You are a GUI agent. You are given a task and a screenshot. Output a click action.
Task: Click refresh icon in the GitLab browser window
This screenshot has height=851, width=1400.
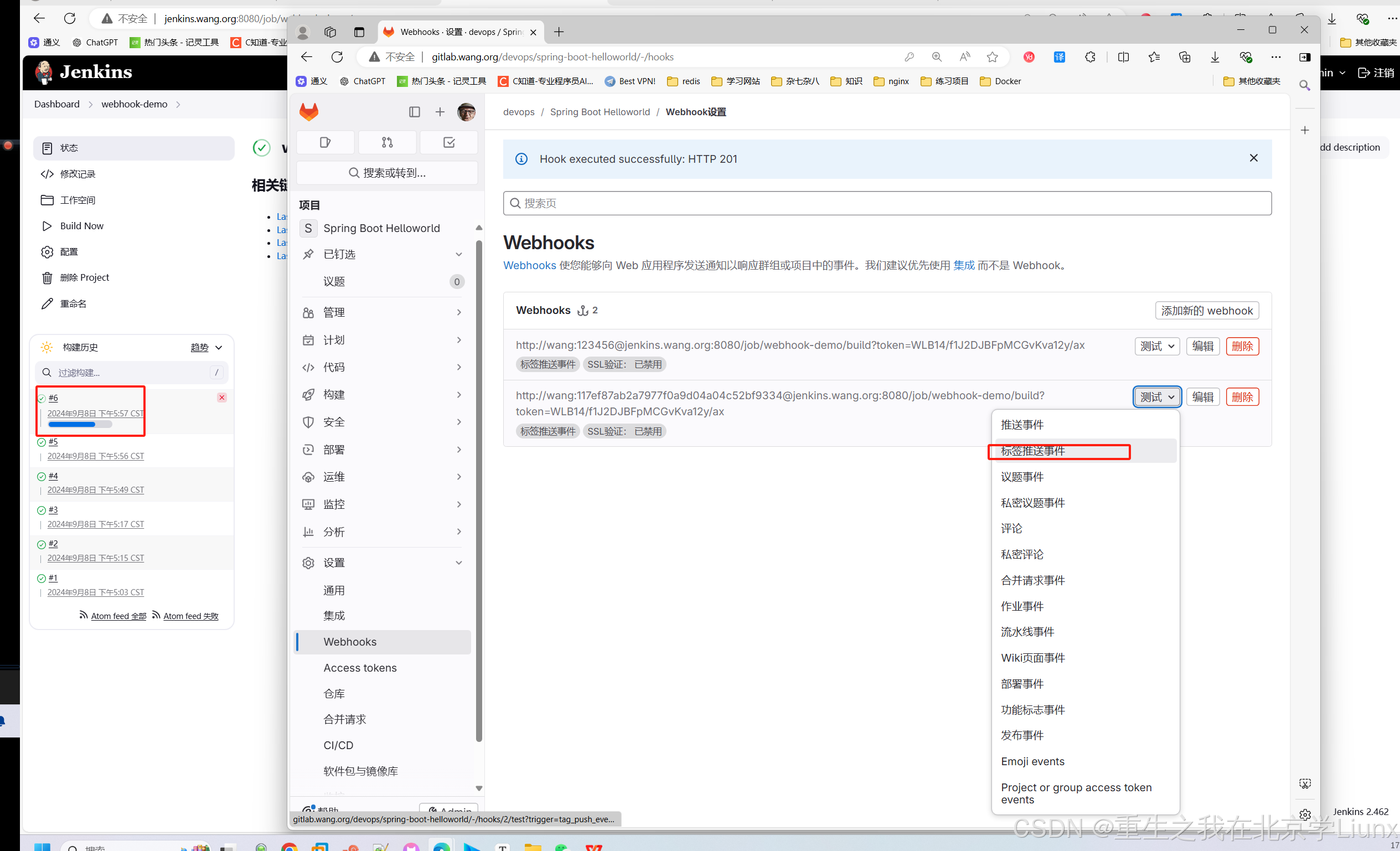click(x=337, y=57)
